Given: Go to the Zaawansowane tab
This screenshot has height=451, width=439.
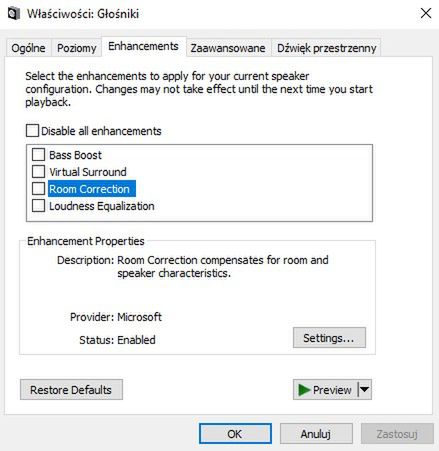Looking at the screenshot, I should 228,48.
